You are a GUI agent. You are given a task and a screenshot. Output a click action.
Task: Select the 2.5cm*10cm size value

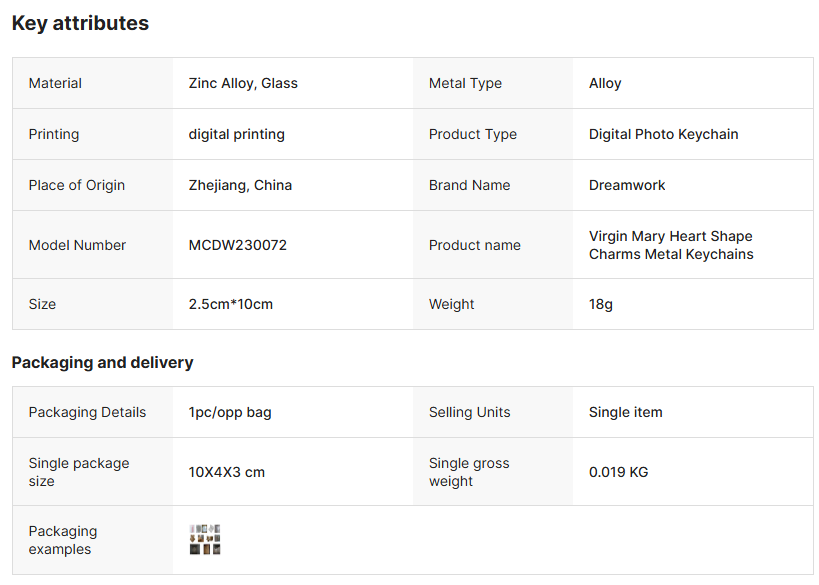(230, 304)
